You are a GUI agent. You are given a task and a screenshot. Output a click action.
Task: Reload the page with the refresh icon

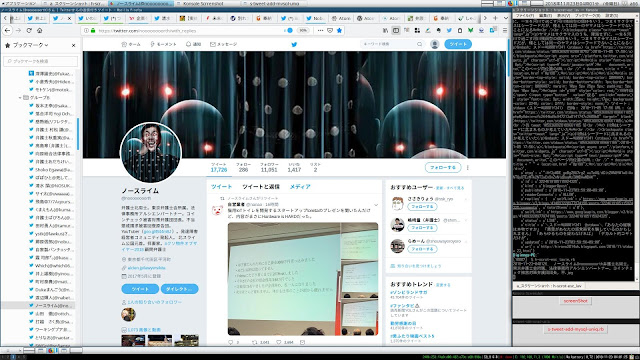click(x=29, y=31)
